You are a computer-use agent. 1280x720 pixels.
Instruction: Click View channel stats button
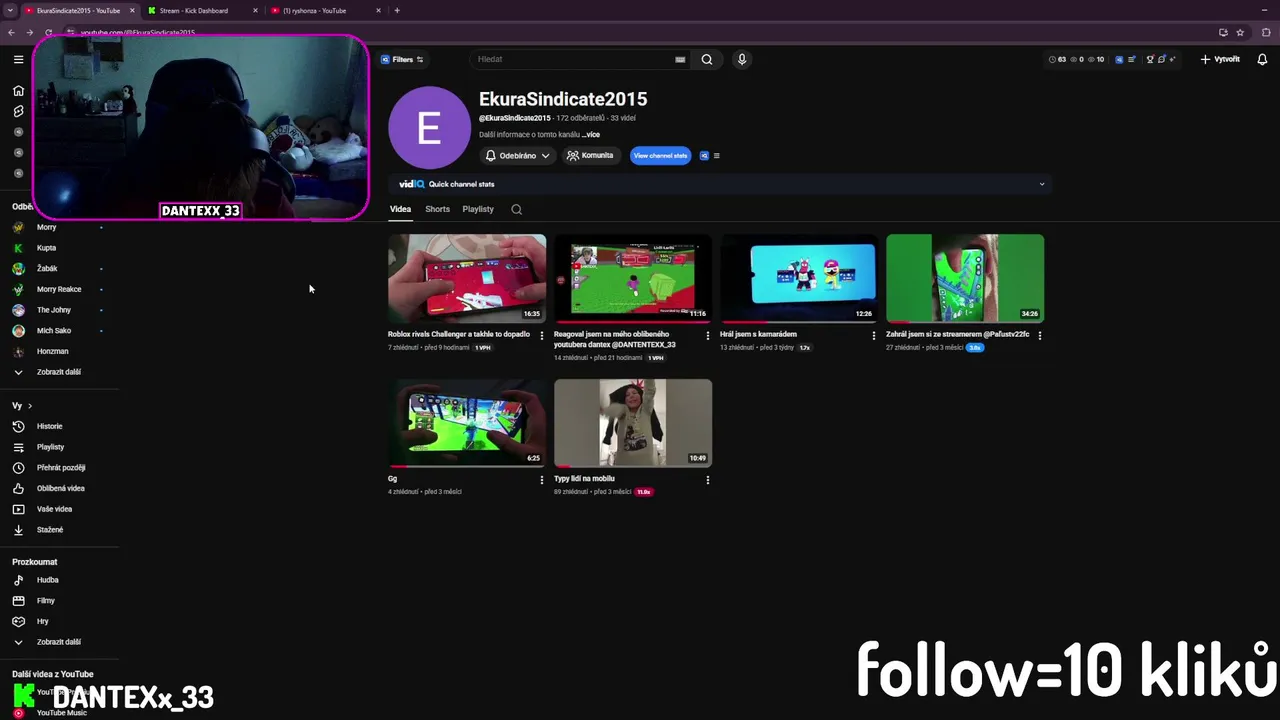(x=660, y=156)
